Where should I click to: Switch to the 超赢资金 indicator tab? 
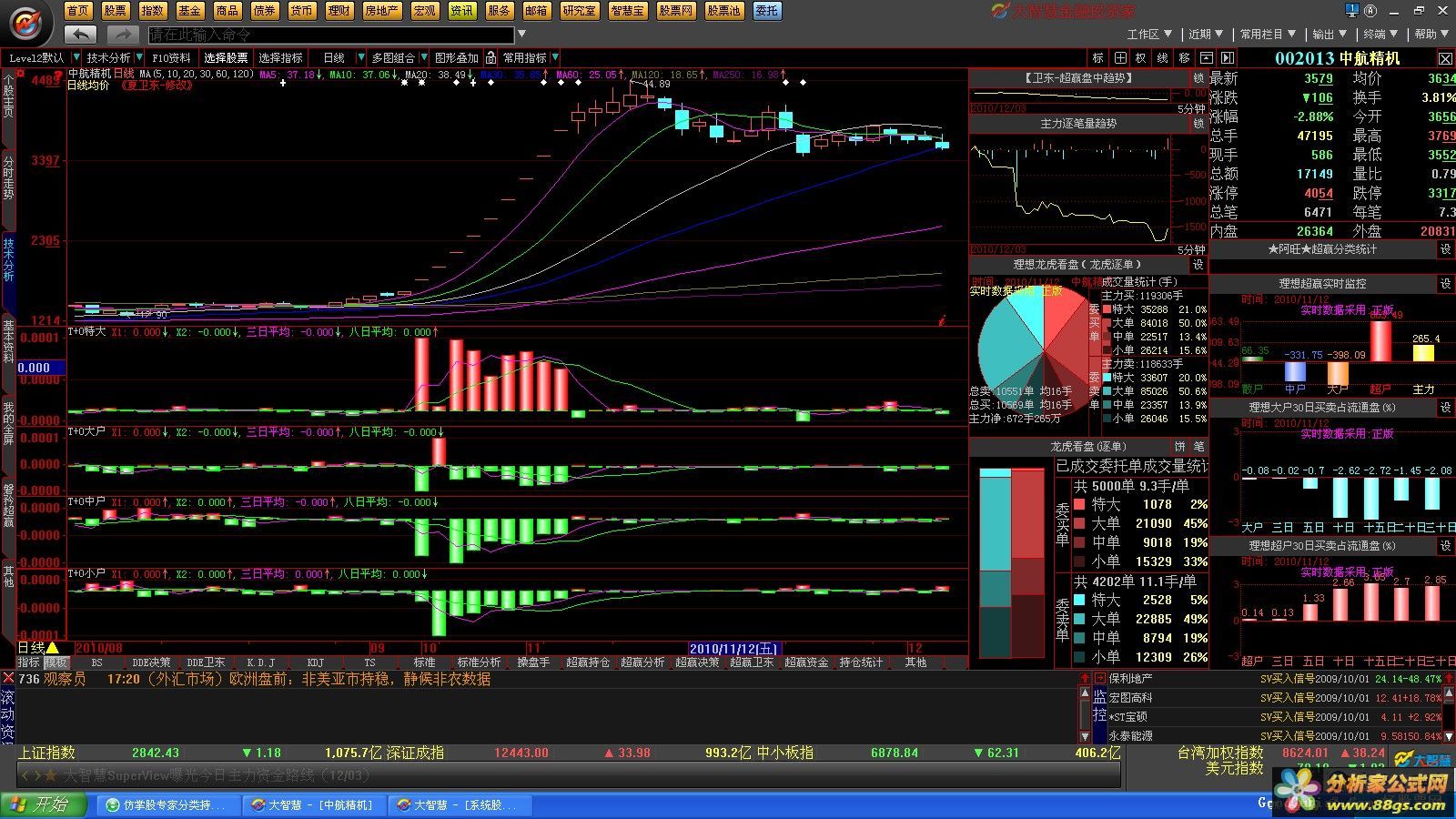pos(806,662)
